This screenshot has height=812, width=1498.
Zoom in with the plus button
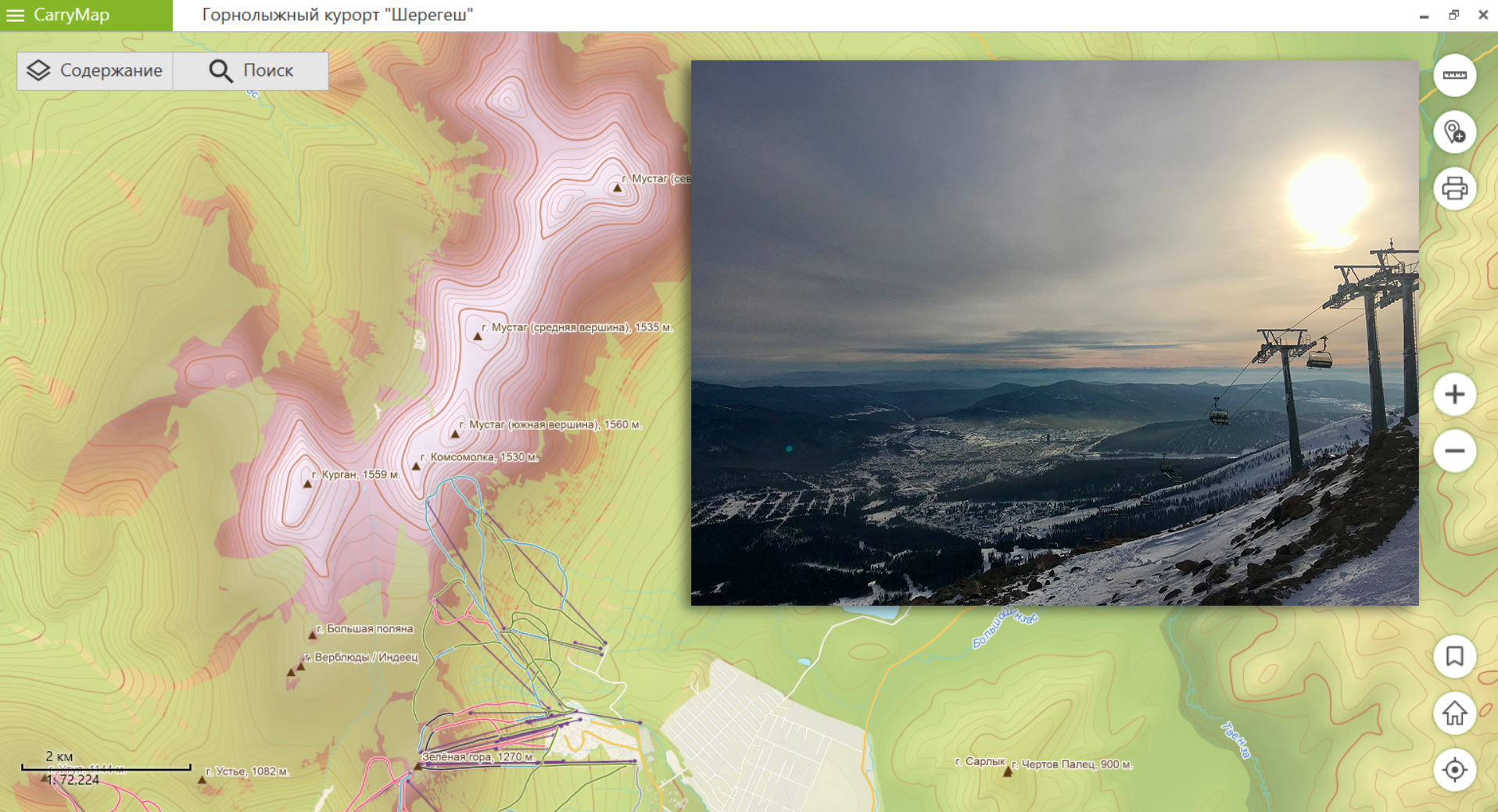click(1454, 395)
